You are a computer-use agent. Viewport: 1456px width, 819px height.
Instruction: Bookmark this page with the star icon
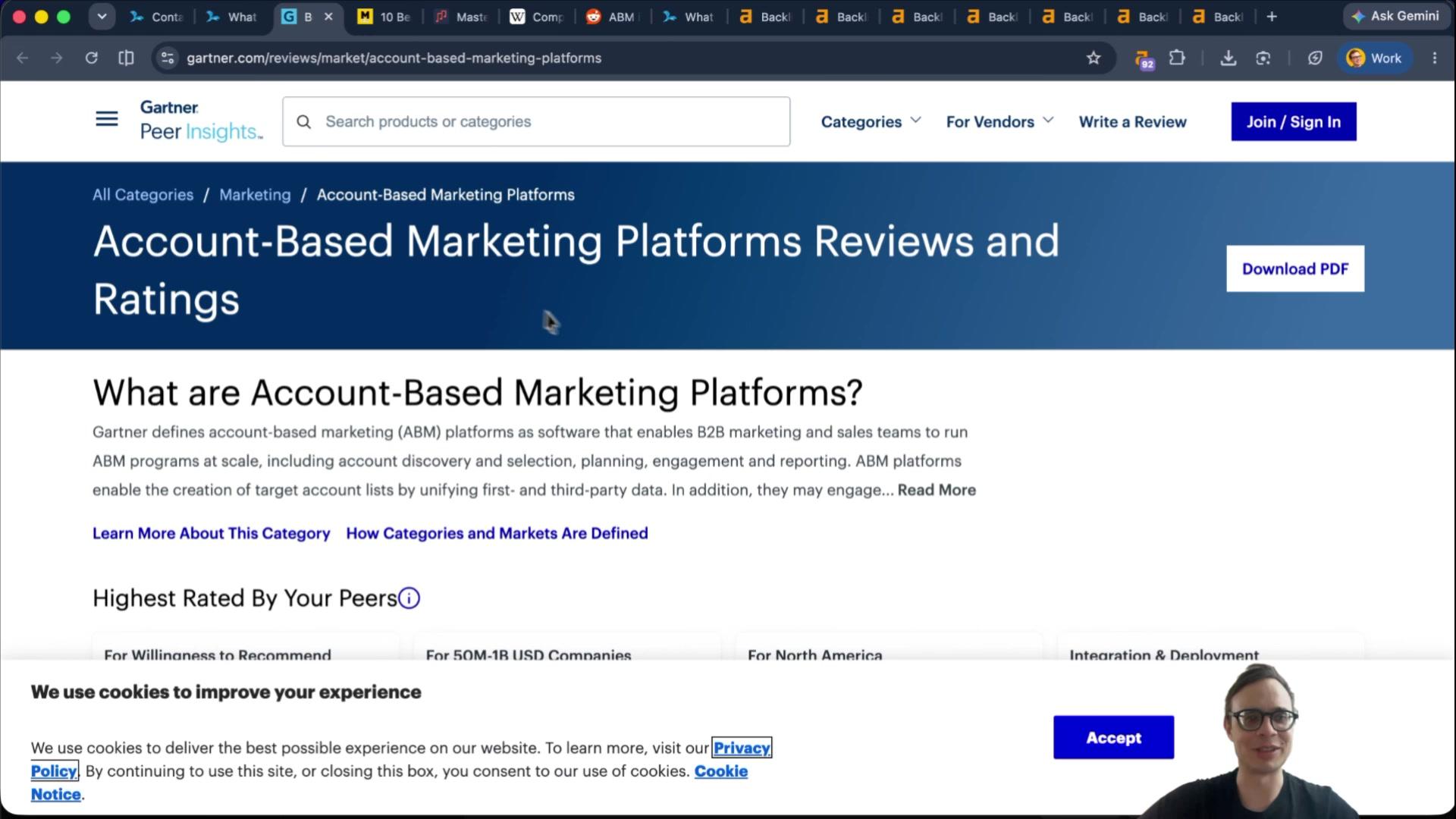tap(1093, 58)
